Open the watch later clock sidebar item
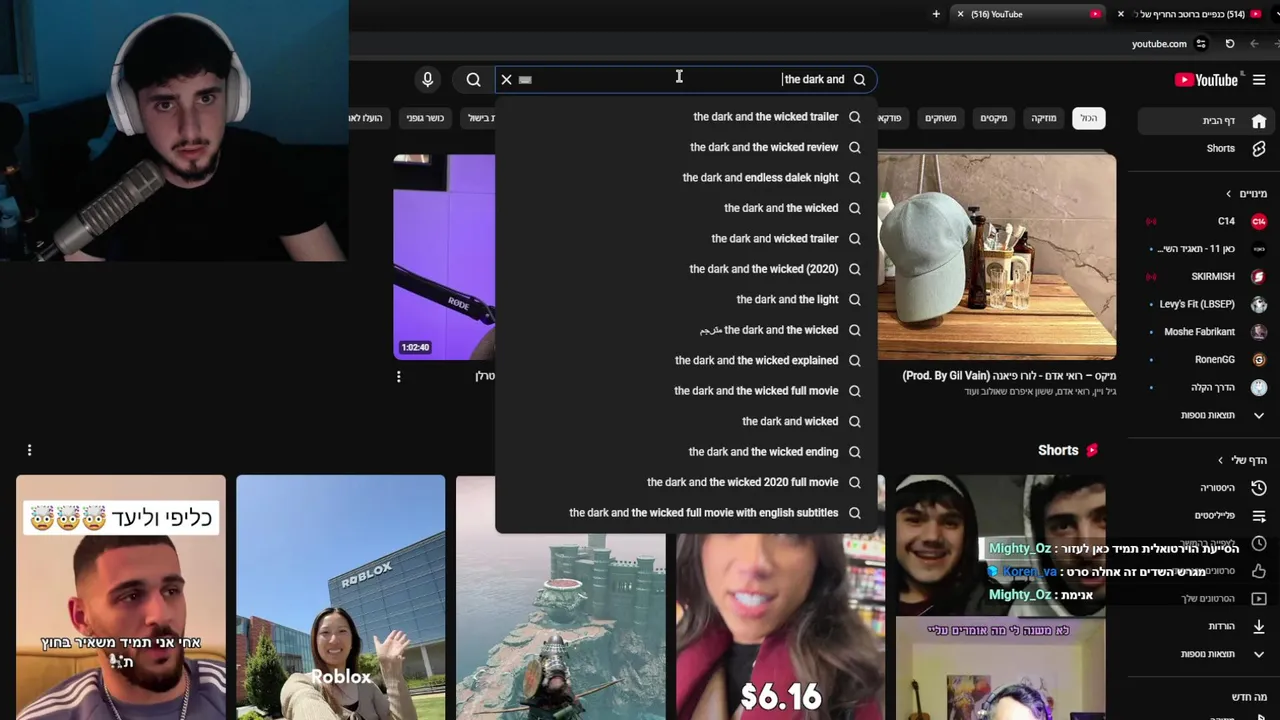Screen dimensions: 1280x720 pyautogui.click(x=1259, y=544)
